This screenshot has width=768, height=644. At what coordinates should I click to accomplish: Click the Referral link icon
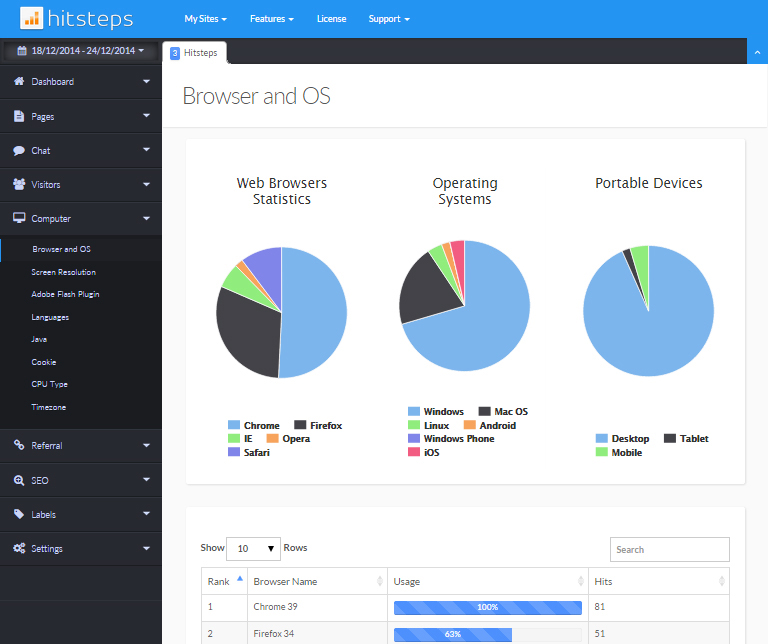click(x=19, y=446)
